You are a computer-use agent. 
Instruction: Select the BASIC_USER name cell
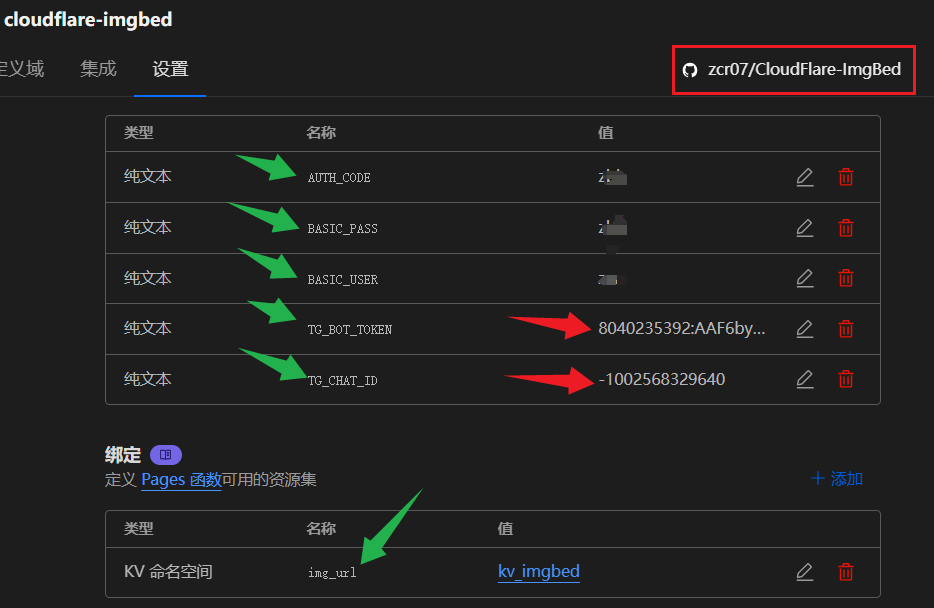coord(343,279)
